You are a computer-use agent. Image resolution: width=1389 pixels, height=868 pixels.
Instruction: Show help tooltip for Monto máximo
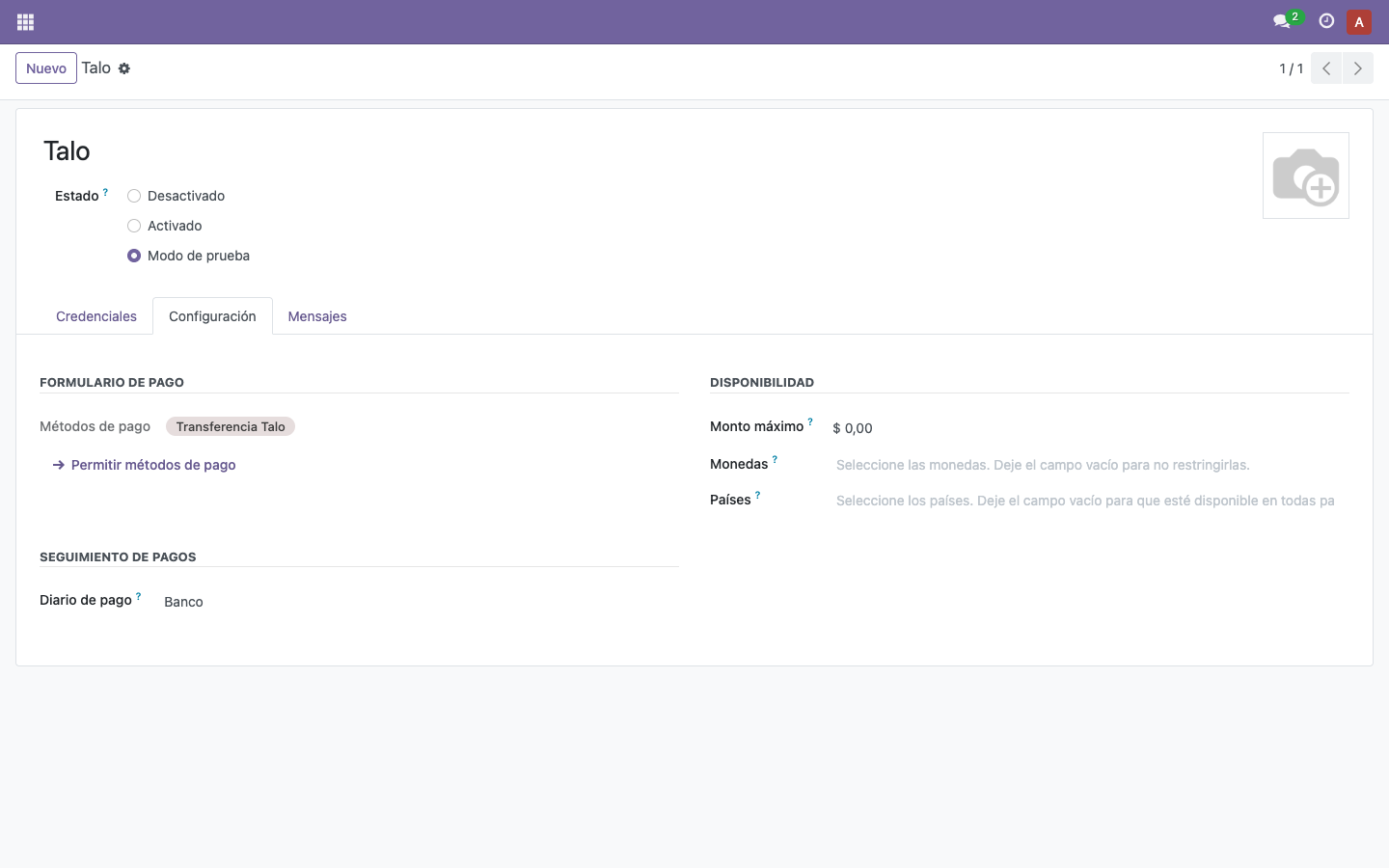(x=810, y=422)
